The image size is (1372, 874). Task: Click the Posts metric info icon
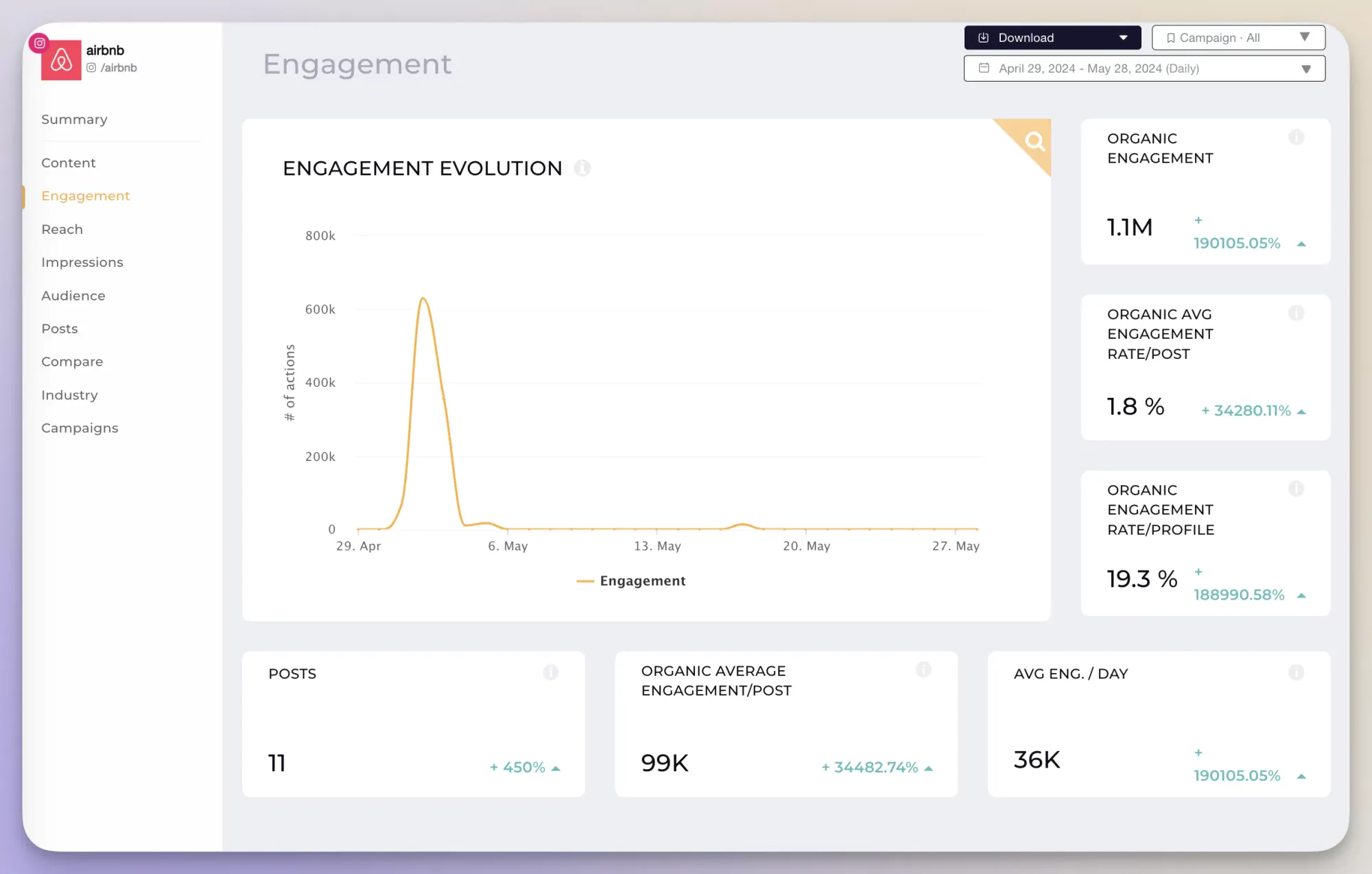pyautogui.click(x=550, y=672)
